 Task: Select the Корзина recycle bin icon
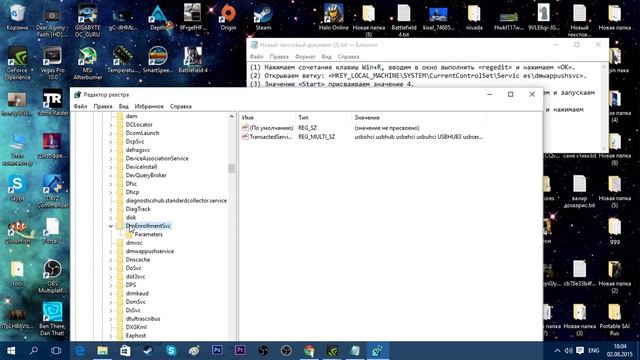coord(17,18)
